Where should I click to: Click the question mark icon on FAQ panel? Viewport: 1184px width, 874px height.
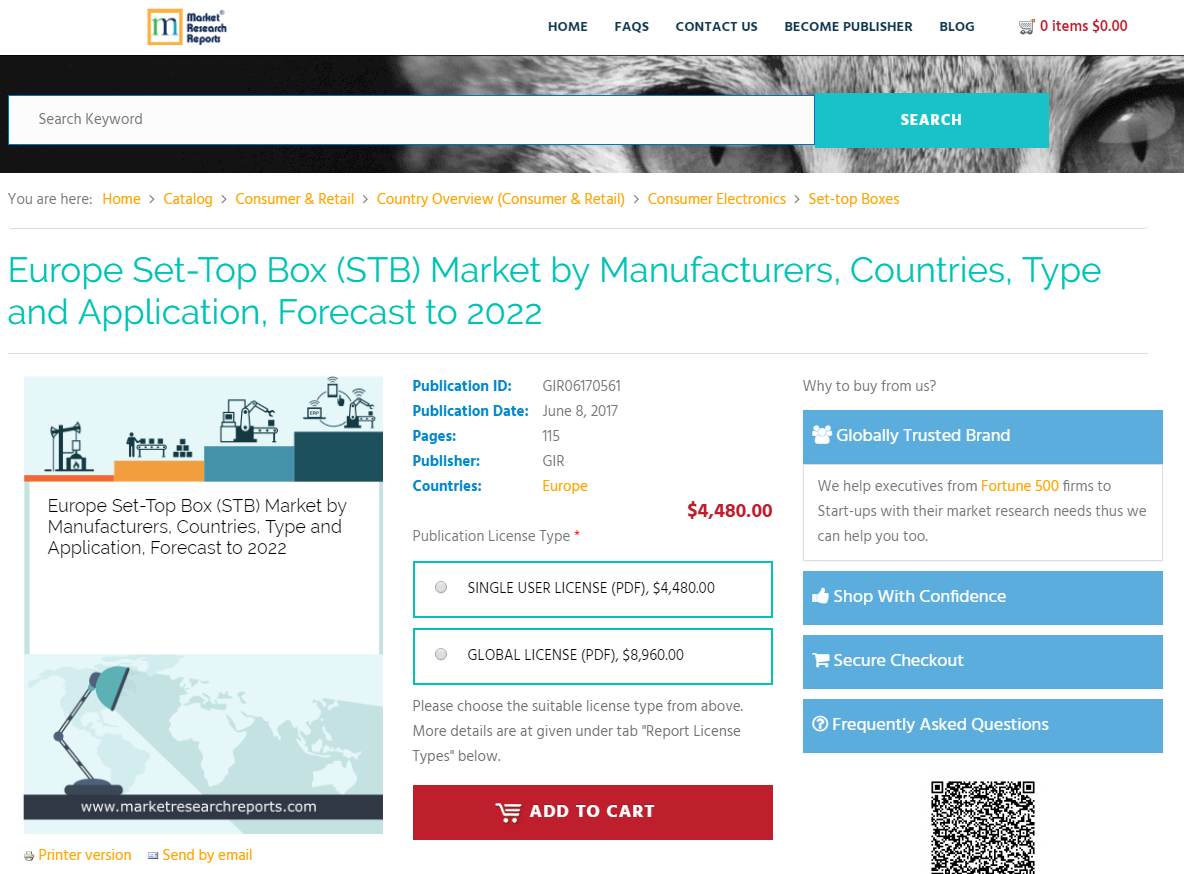pyautogui.click(x=820, y=724)
